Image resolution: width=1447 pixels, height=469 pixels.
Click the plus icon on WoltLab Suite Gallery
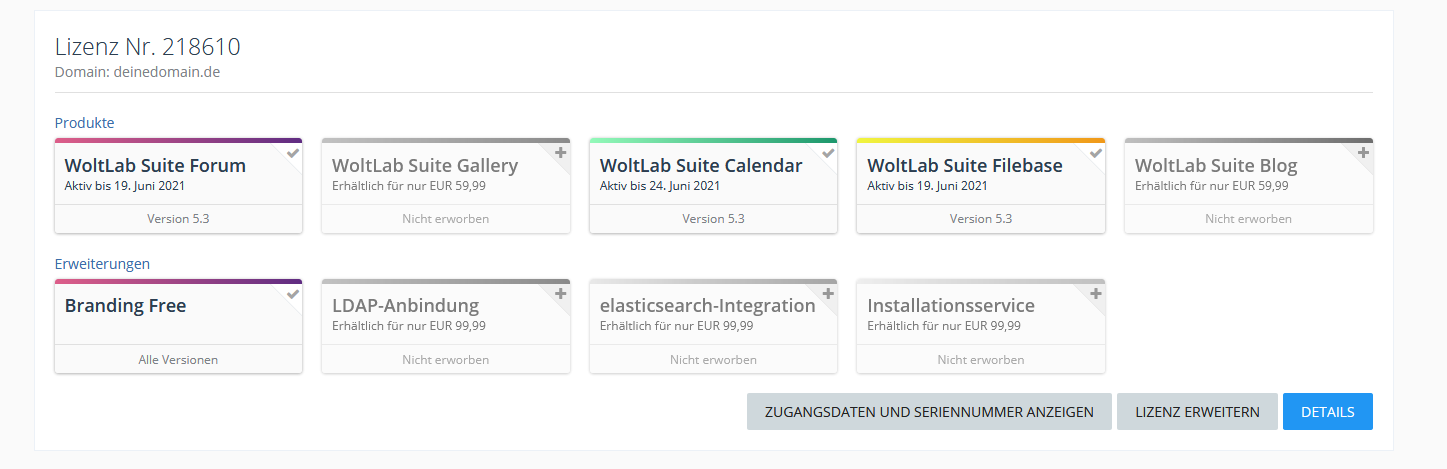point(560,153)
